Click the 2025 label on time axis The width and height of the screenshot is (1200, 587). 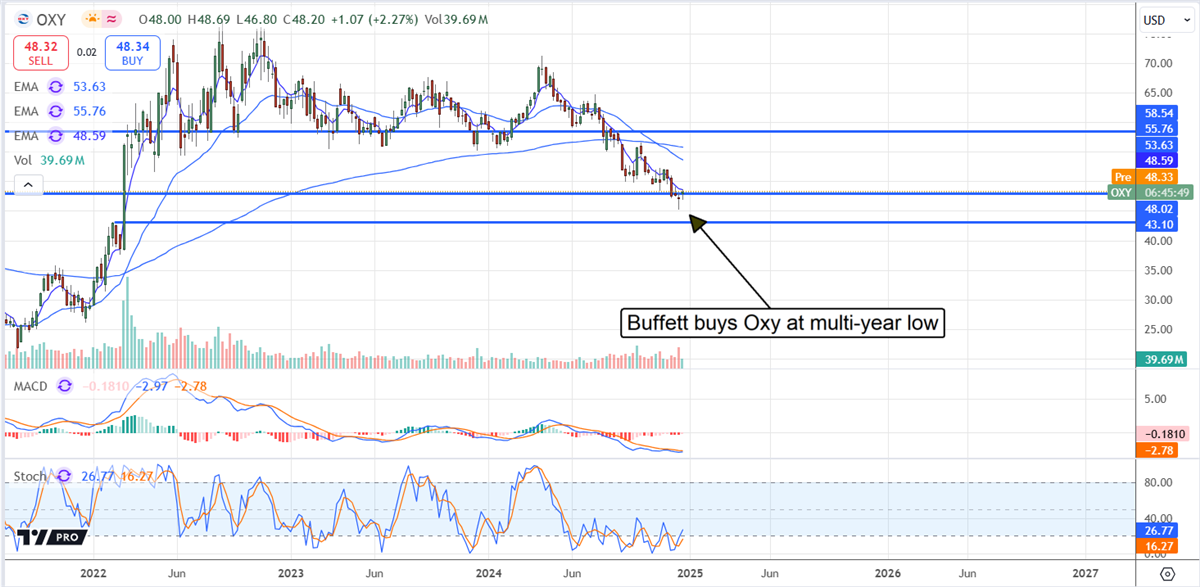coord(688,574)
